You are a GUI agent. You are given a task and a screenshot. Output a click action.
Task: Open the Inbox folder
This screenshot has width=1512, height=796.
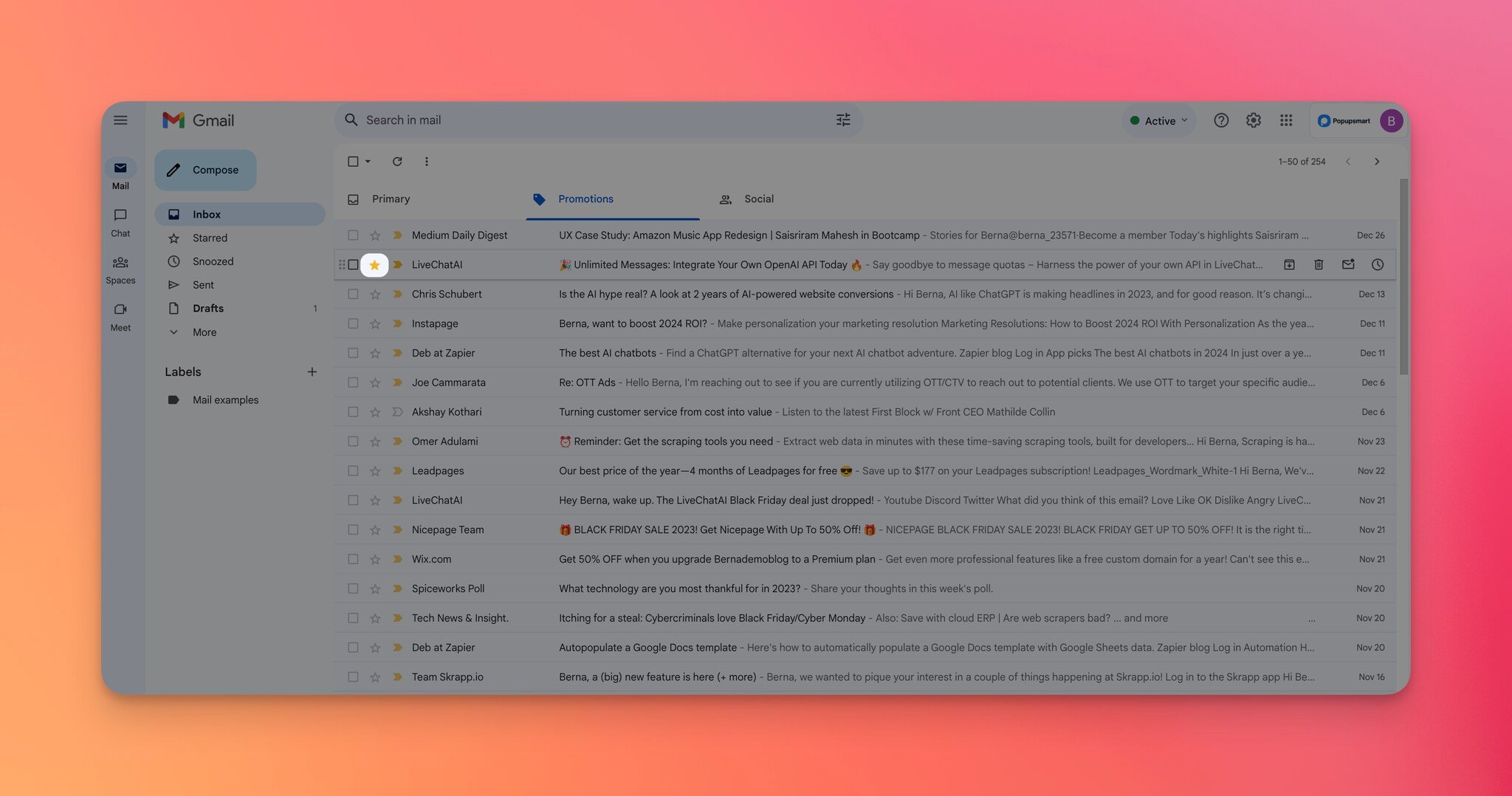[x=239, y=214]
